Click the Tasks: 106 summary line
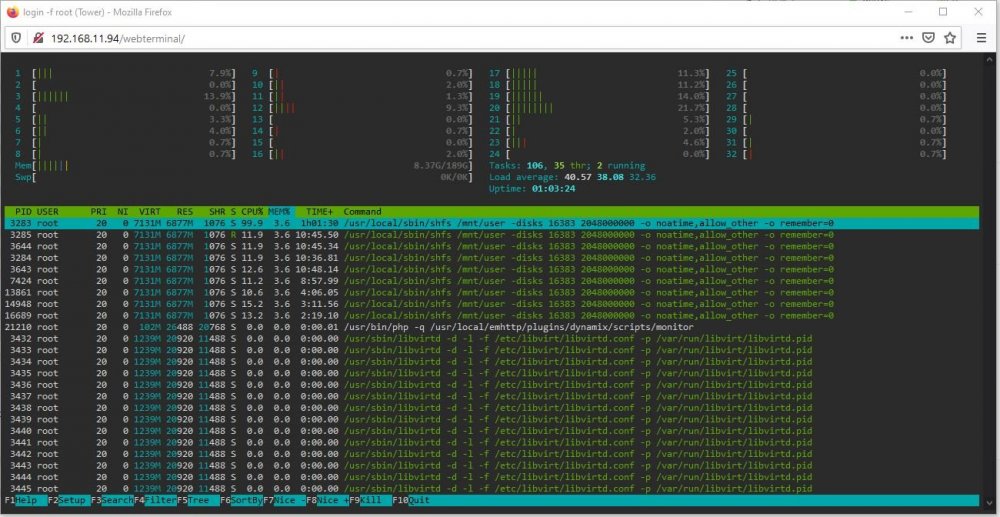The height and width of the screenshot is (517, 1000). [567, 166]
